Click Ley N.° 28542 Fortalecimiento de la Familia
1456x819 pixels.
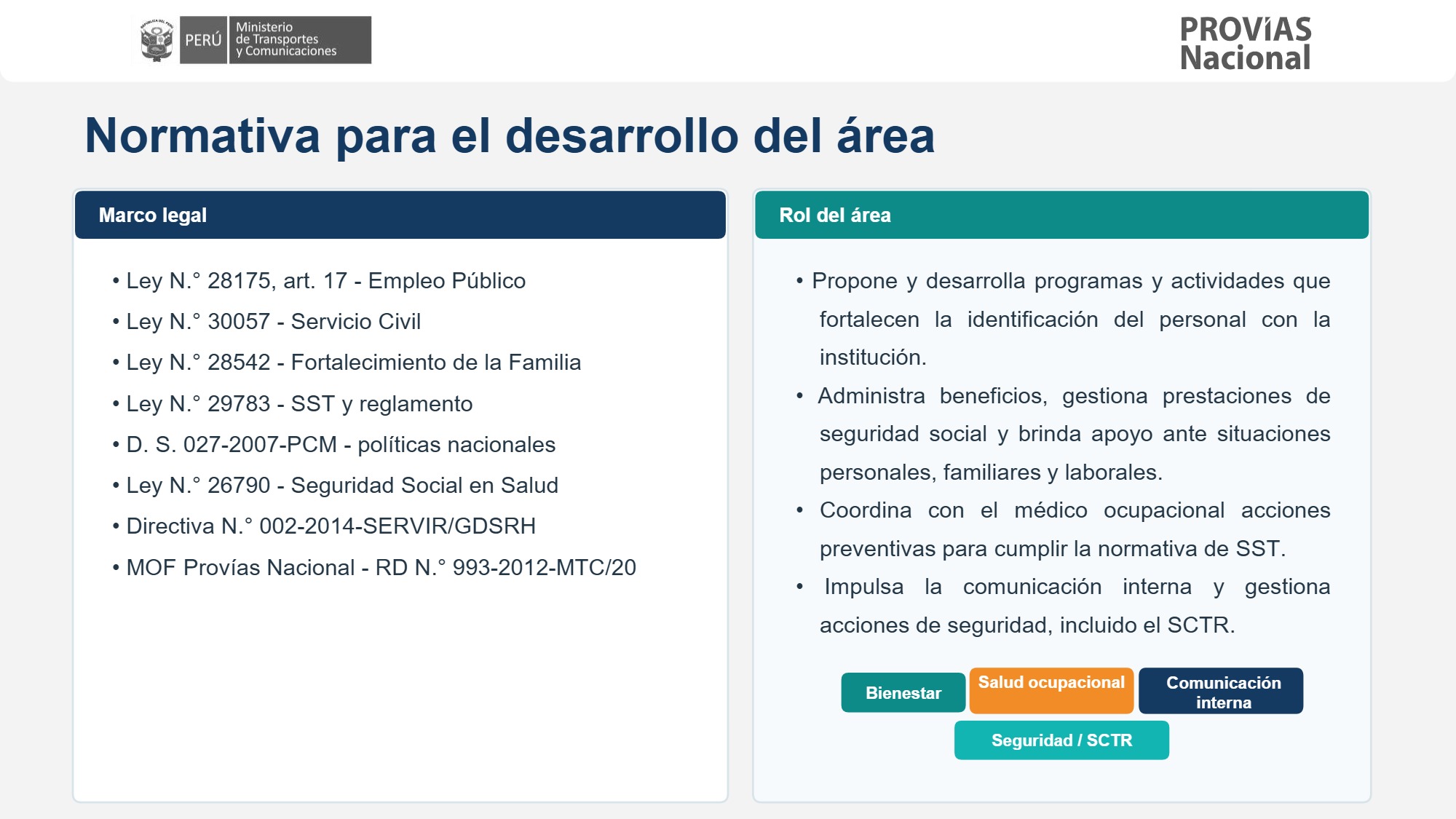pos(347,362)
